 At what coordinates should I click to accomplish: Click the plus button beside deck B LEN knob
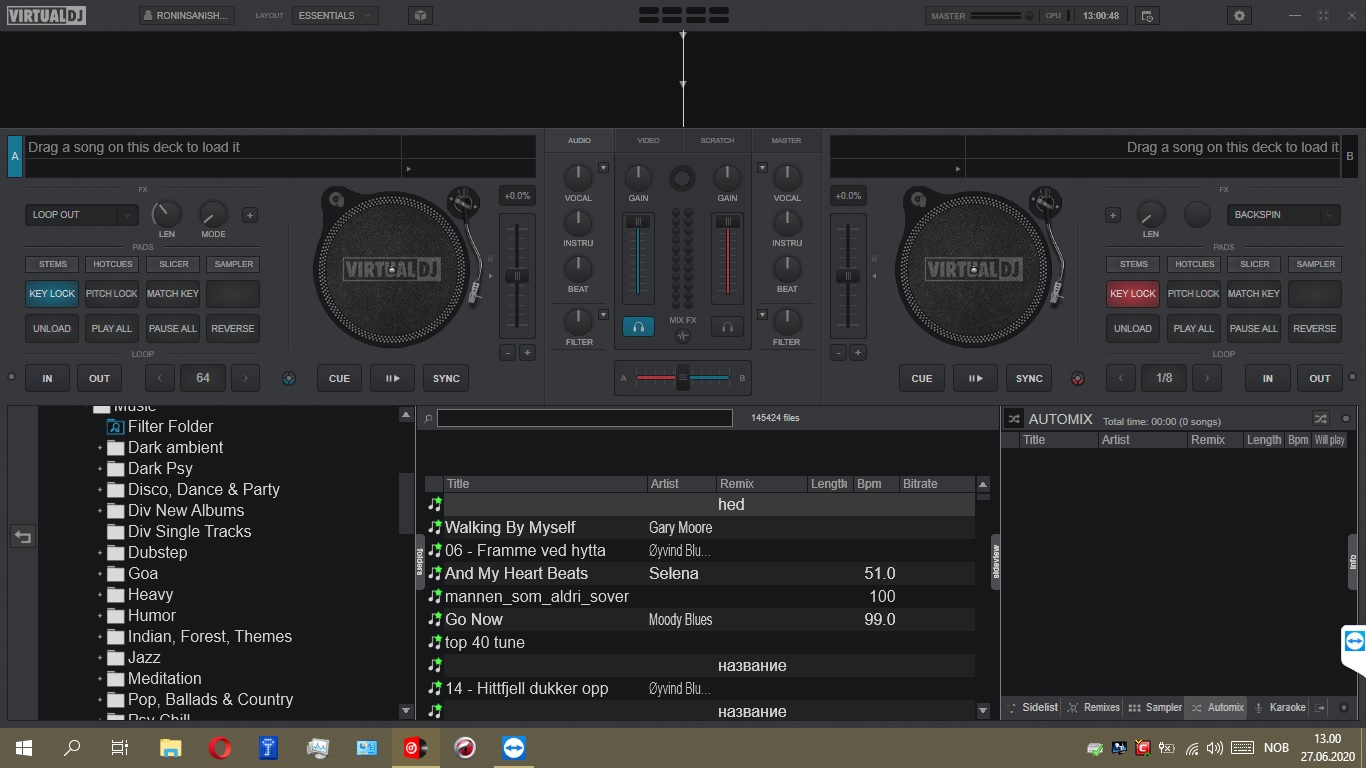[1113, 215]
